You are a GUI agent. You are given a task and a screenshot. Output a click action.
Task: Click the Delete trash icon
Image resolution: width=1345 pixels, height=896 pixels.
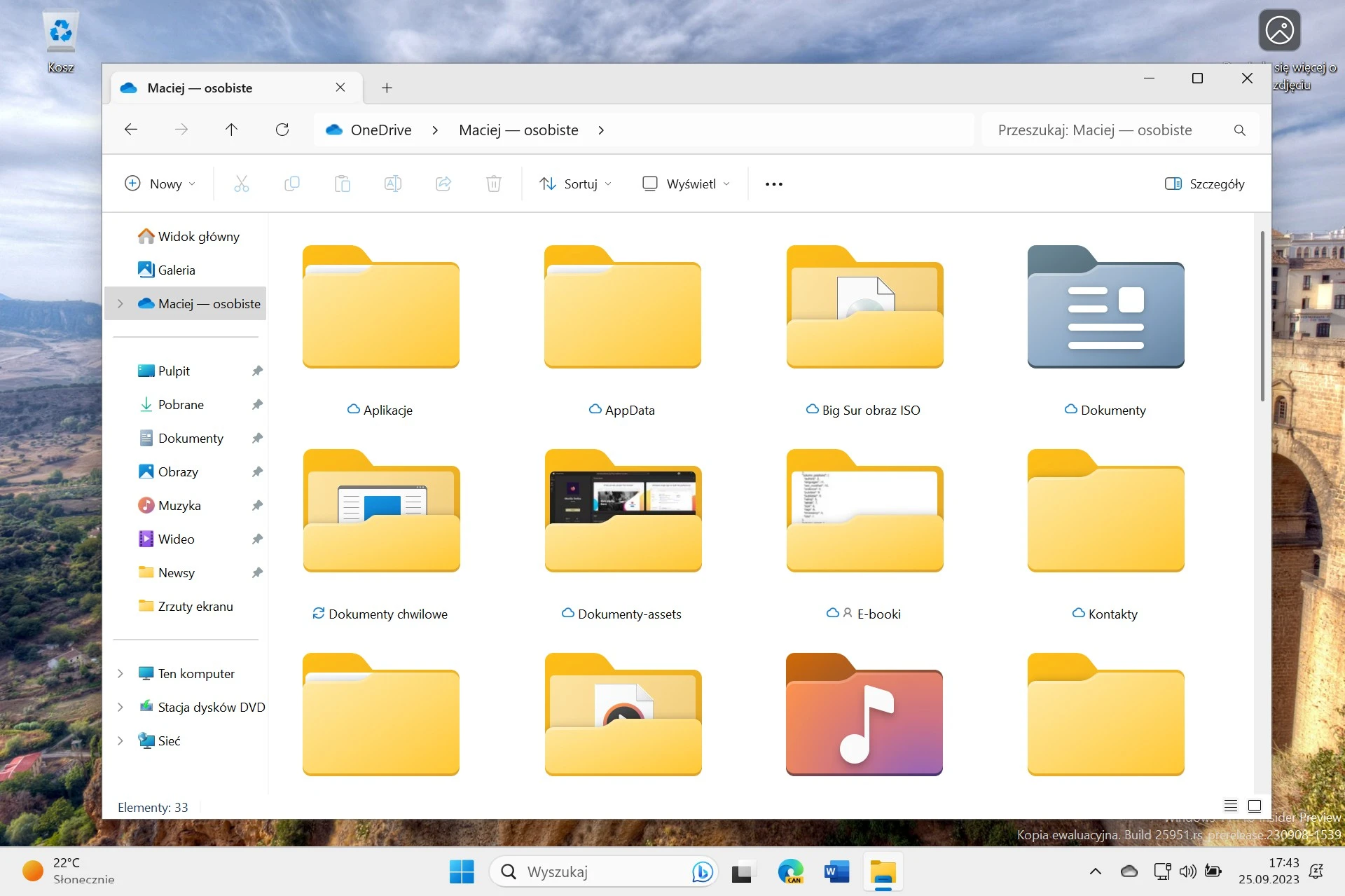pos(494,184)
